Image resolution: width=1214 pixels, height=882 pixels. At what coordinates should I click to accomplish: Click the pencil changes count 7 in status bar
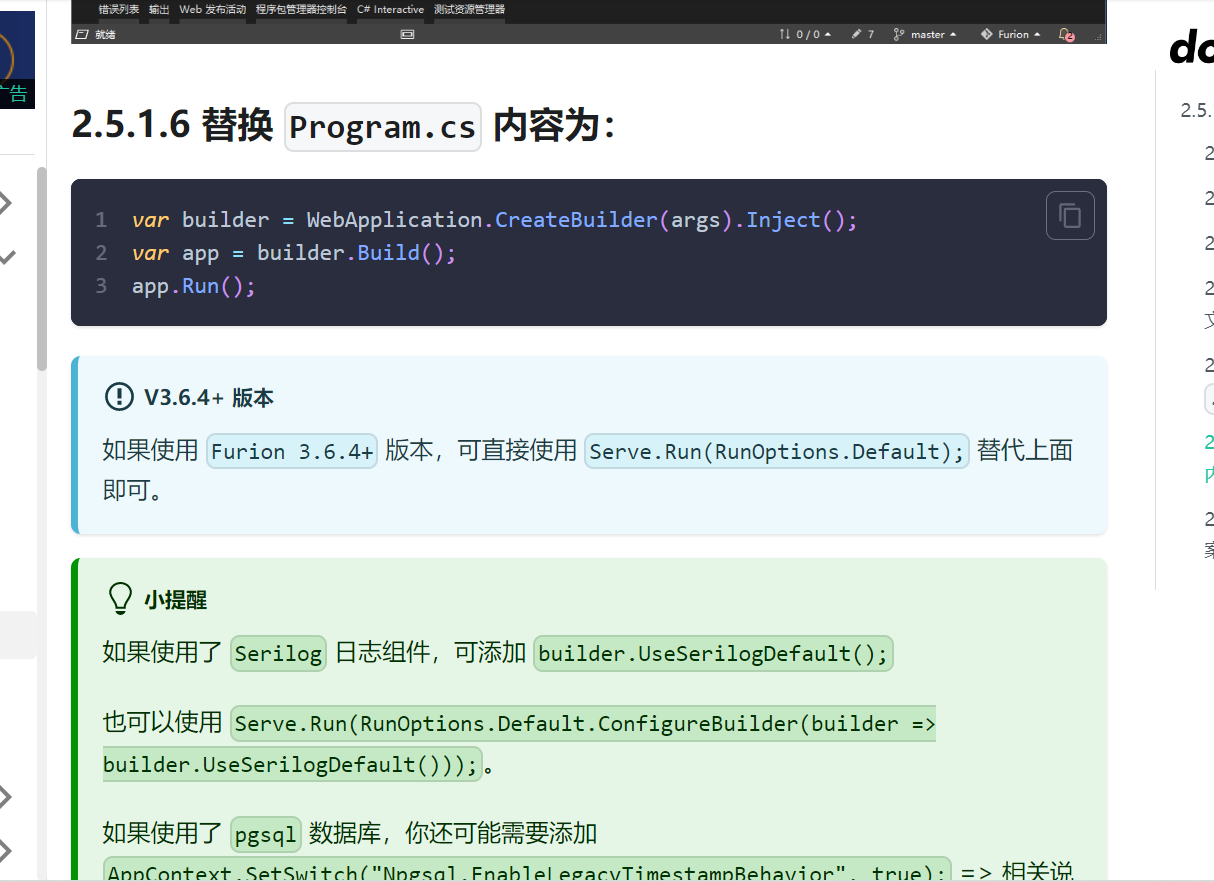pos(862,34)
